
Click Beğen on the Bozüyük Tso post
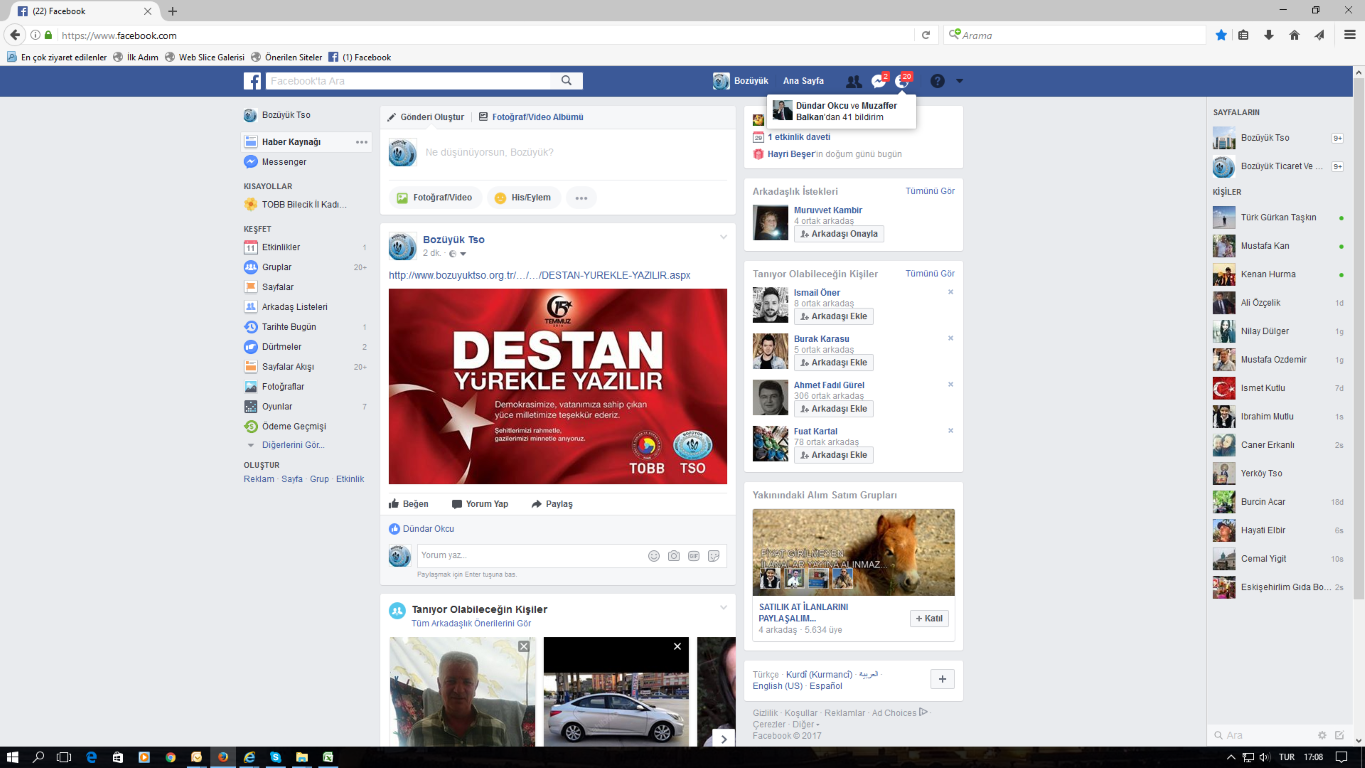click(x=409, y=504)
